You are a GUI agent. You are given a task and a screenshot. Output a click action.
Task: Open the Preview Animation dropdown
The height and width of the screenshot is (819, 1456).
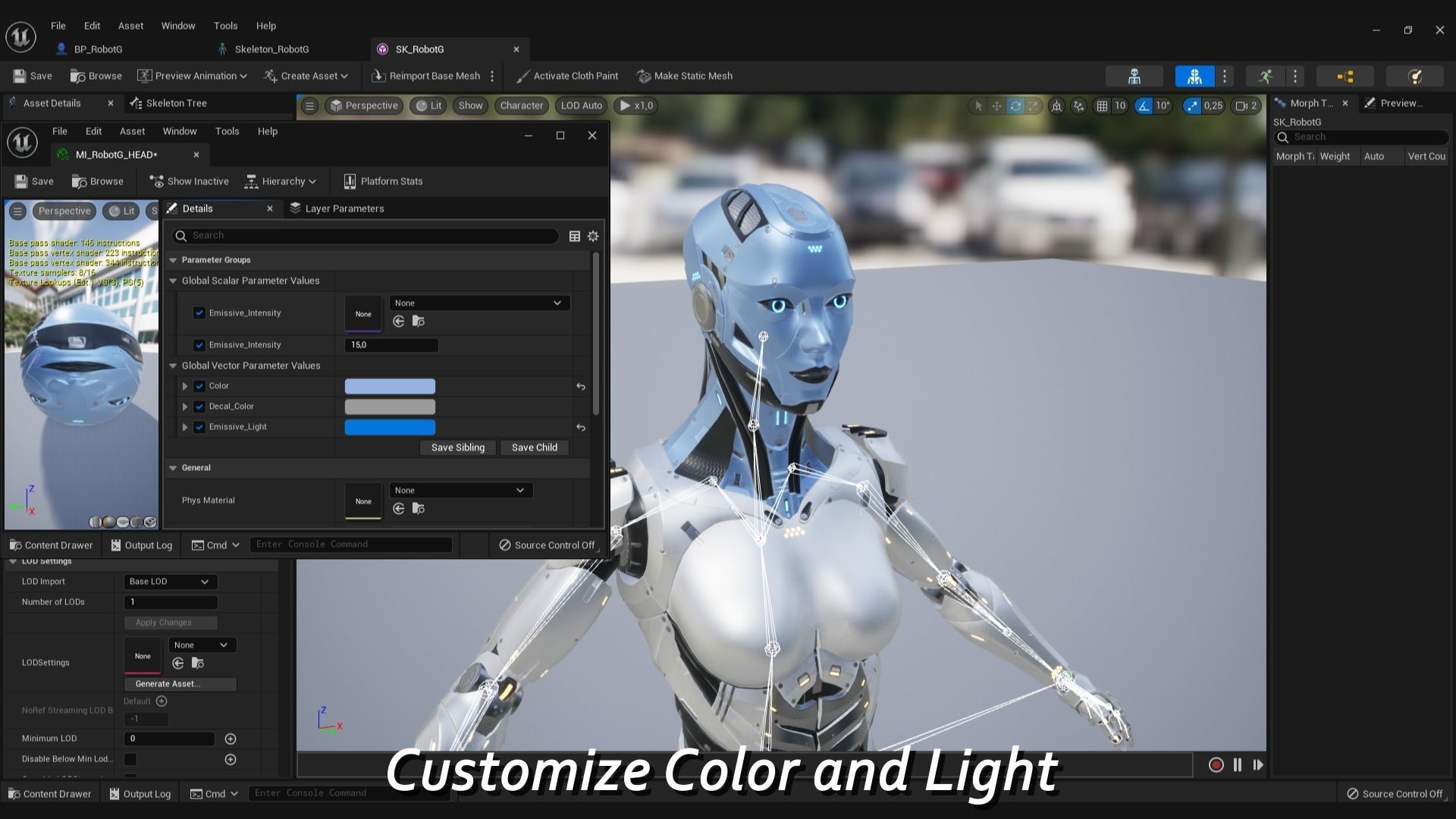(x=192, y=76)
